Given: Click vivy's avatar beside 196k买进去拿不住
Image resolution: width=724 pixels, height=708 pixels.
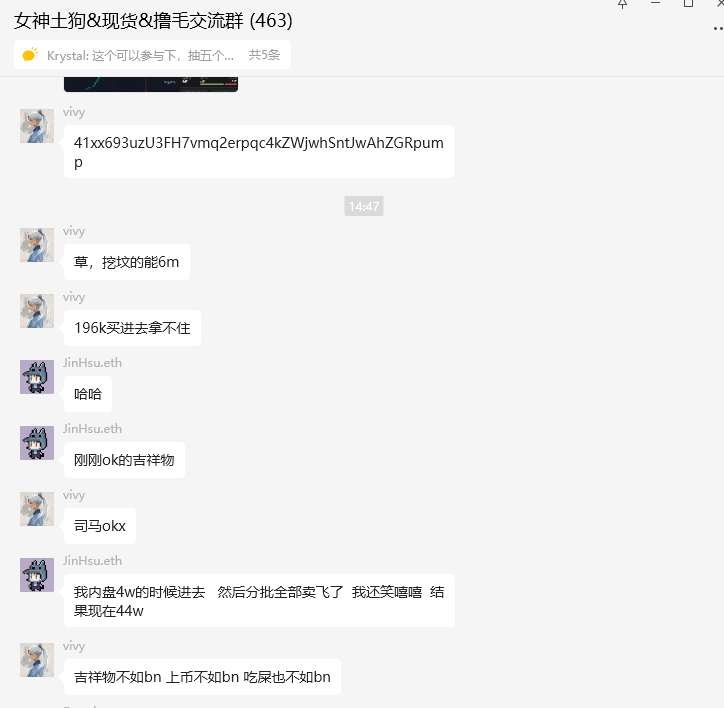Looking at the screenshot, I should pyautogui.click(x=37, y=311).
